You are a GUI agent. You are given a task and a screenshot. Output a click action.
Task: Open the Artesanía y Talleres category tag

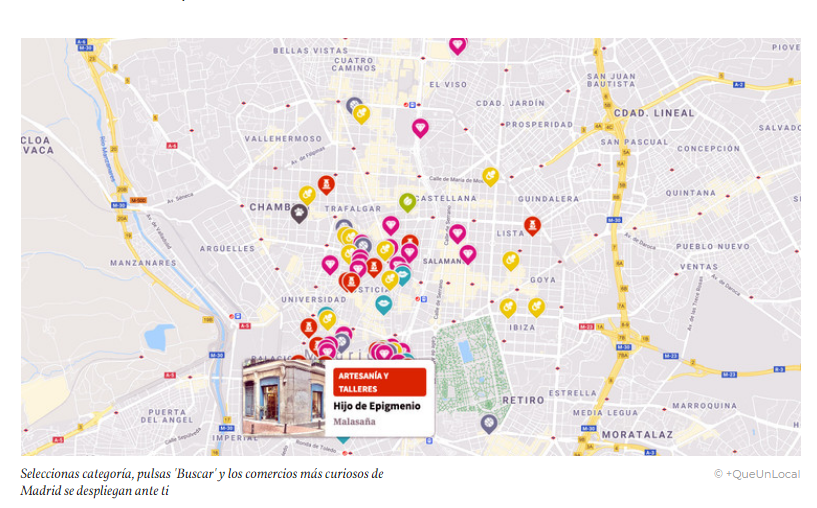[380, 382]
